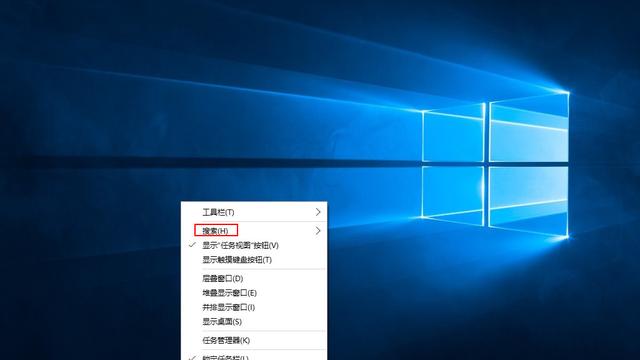Open the 工具栏(T) submenu entry

click(254, 212)
